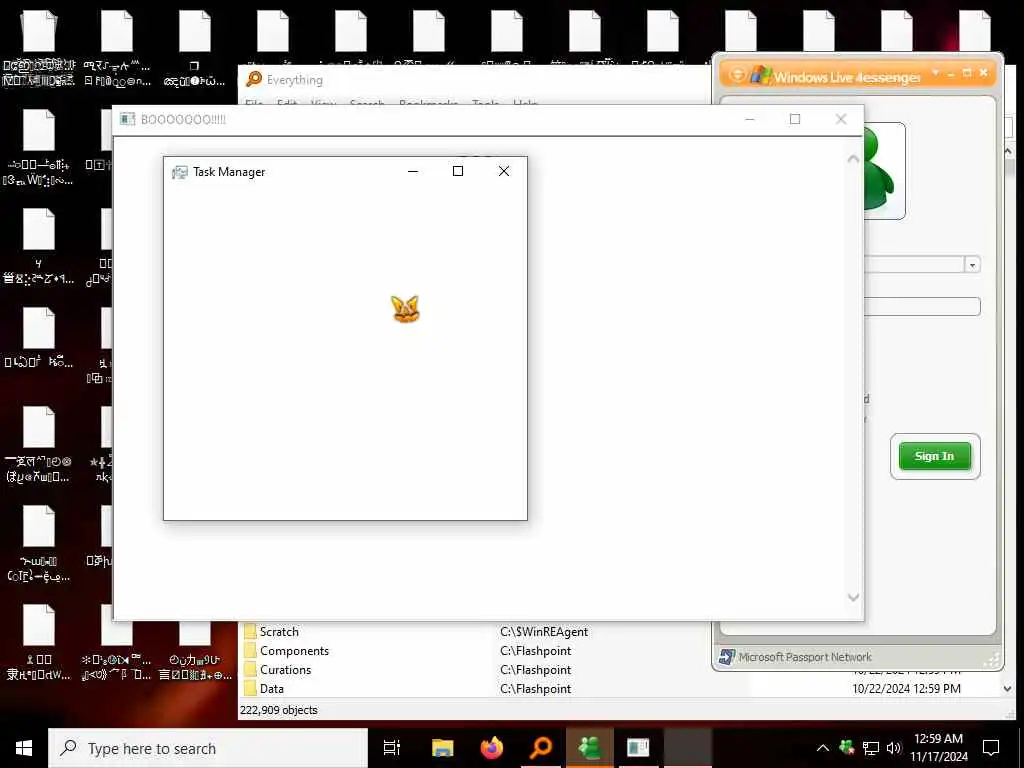Click the Components folder icon in Everything
1024x768 pixels.
(250, 650)
